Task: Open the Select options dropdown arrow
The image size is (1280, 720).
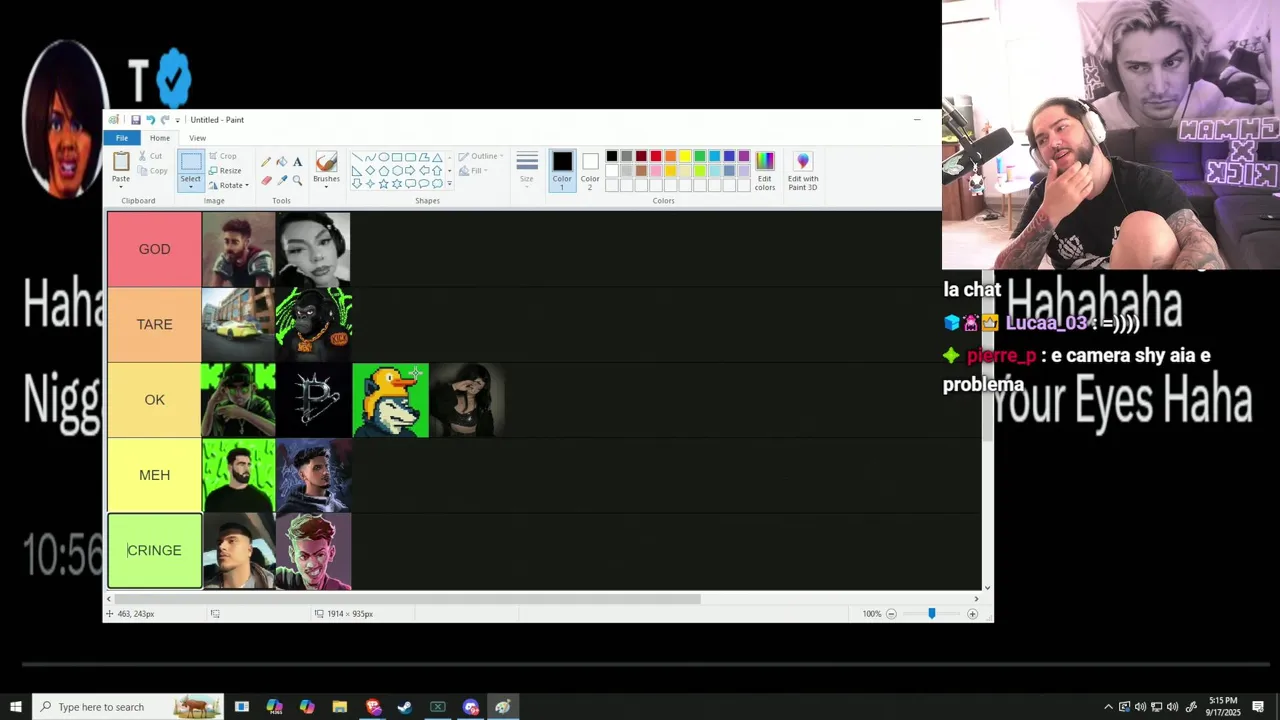Action: point(190,187)
